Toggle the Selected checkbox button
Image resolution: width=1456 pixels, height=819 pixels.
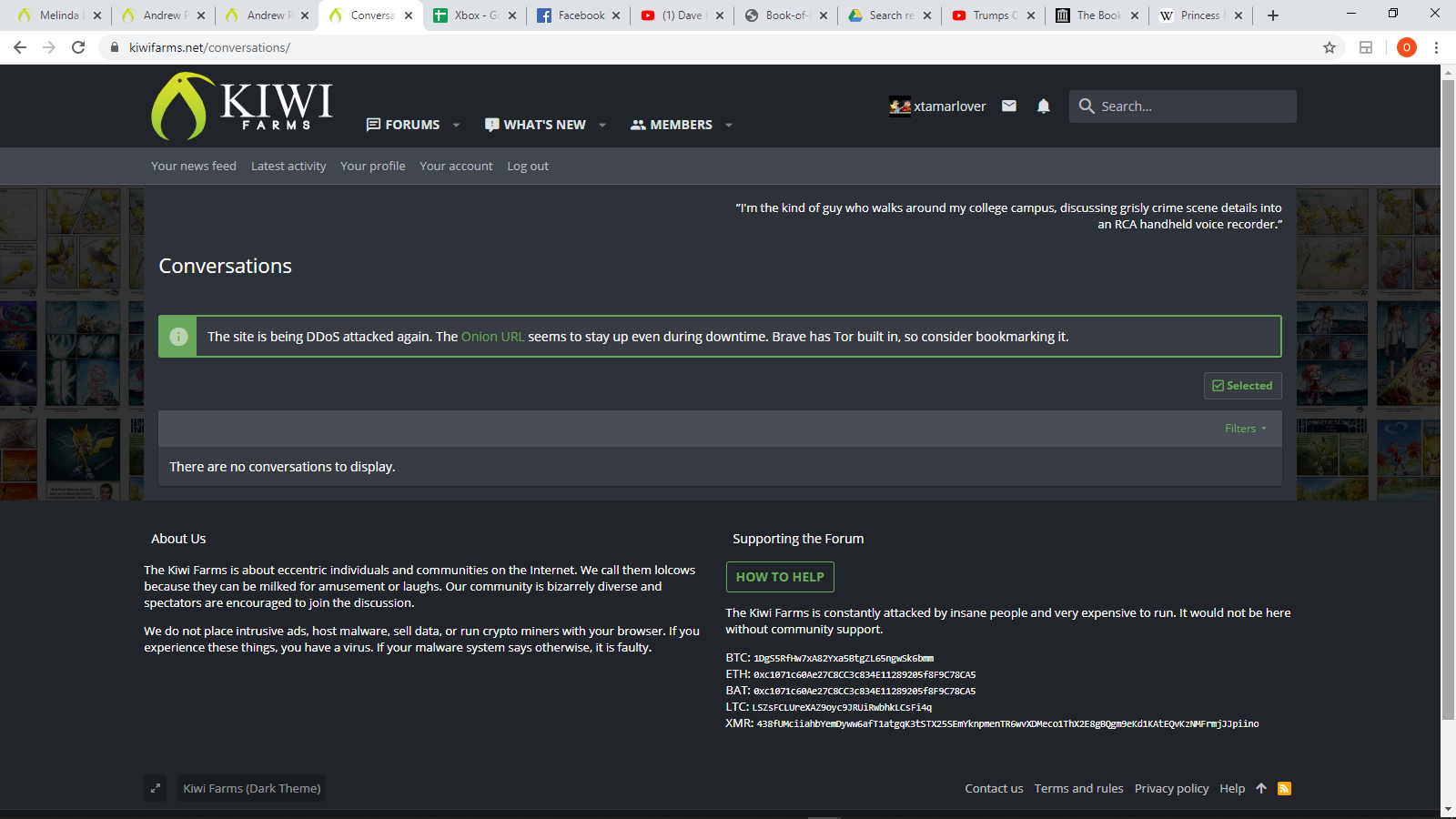point(1242,386)
